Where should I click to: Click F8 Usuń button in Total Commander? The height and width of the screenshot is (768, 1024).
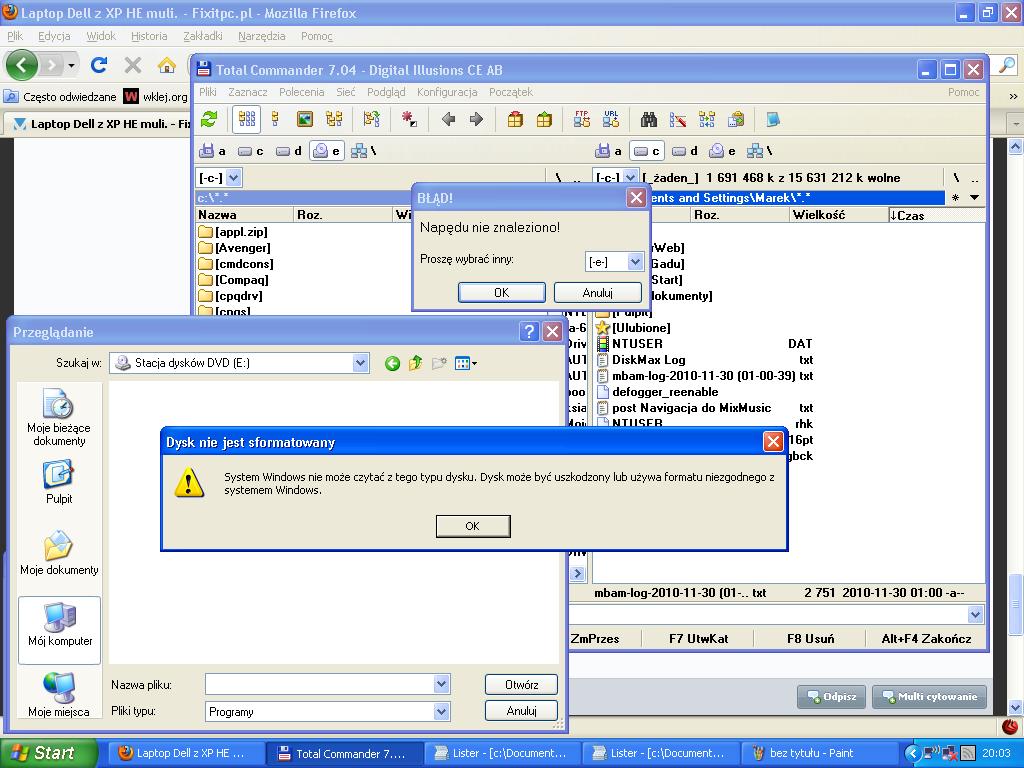coord(810,639)
